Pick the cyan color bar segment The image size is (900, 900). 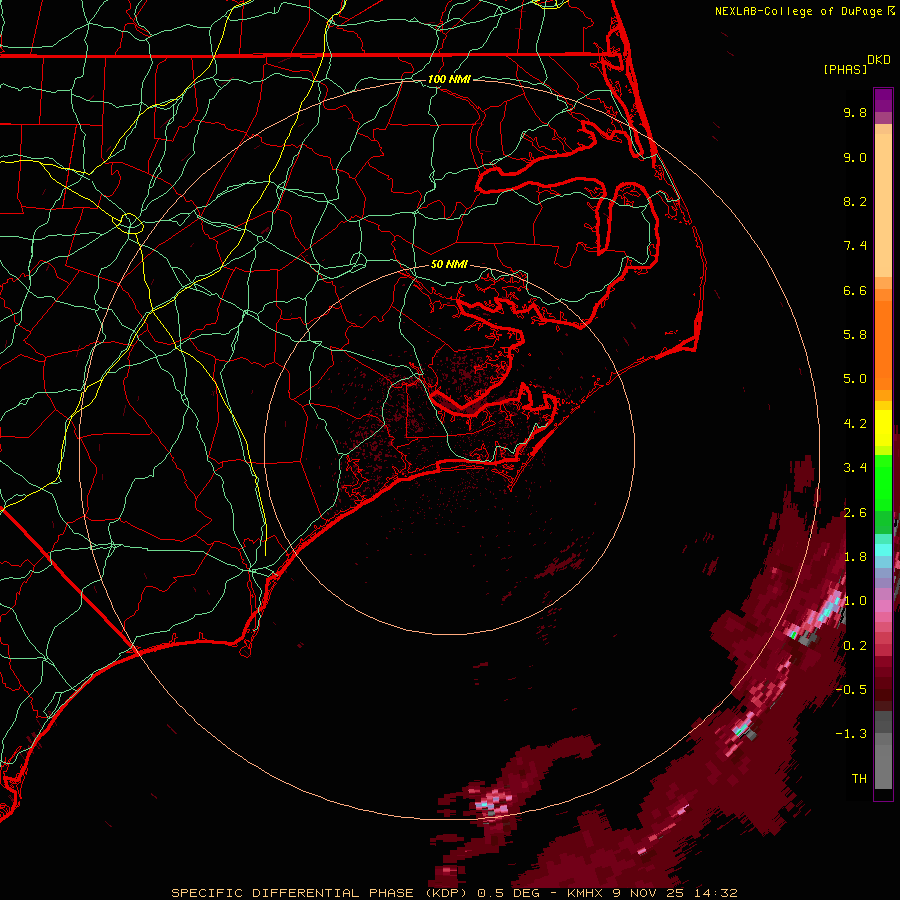(883, 550)
